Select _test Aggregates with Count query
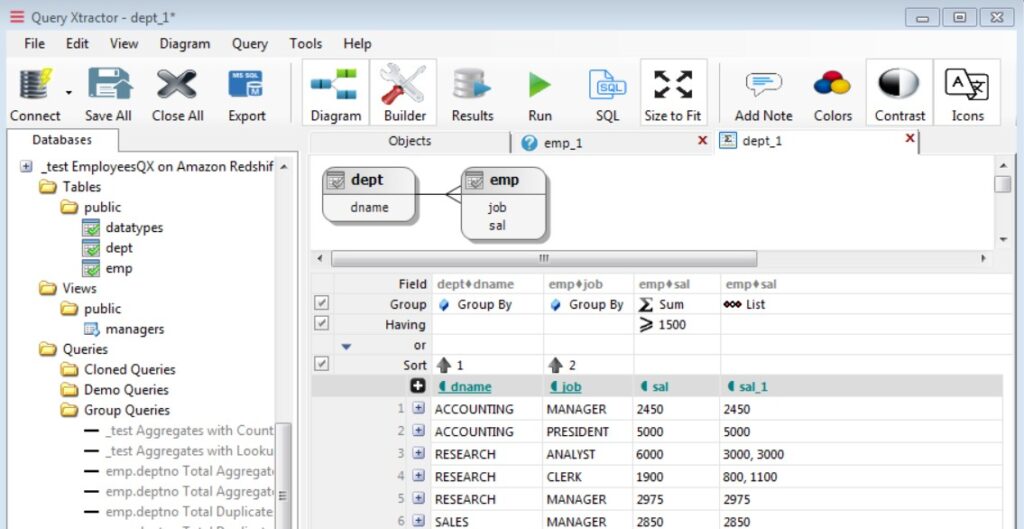Viewport: 1024px width, 529px height. [x=189, y=430]
